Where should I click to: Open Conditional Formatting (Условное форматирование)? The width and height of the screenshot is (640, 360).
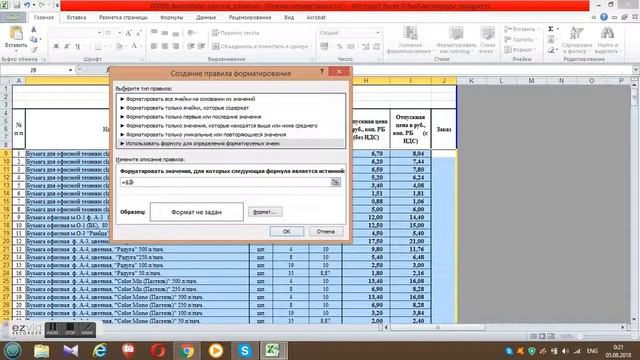tap(409, 40)
